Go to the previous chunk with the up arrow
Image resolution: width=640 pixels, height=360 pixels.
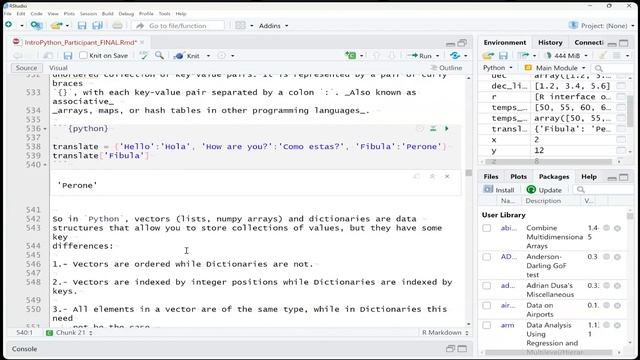tap(376, 56)
